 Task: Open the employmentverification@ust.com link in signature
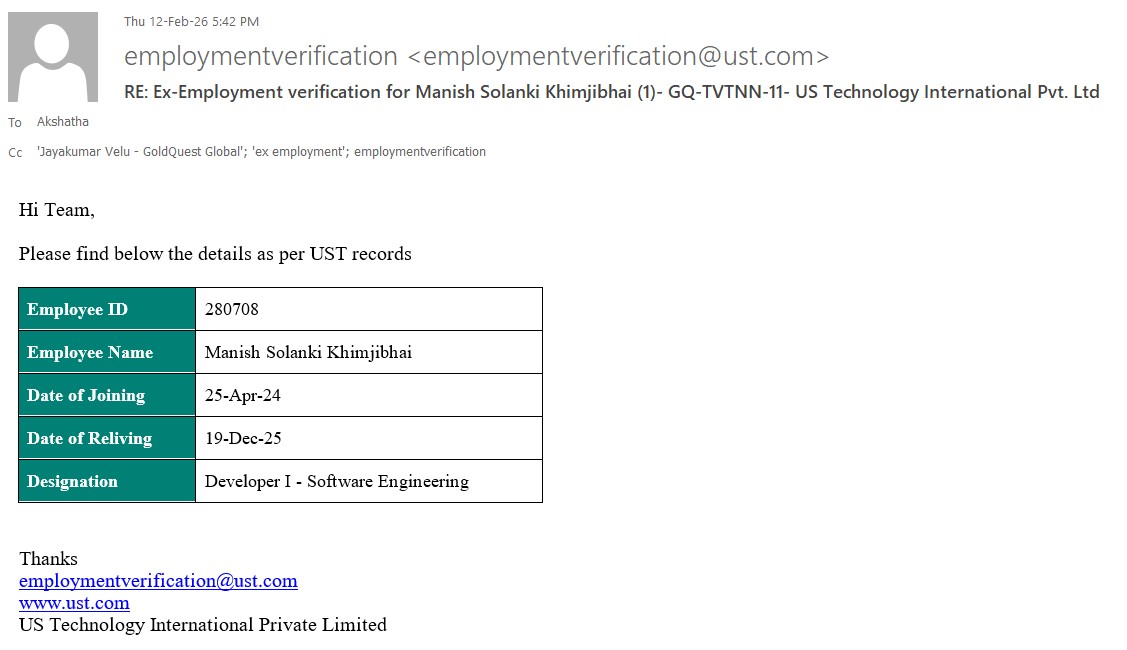point(158,581)
